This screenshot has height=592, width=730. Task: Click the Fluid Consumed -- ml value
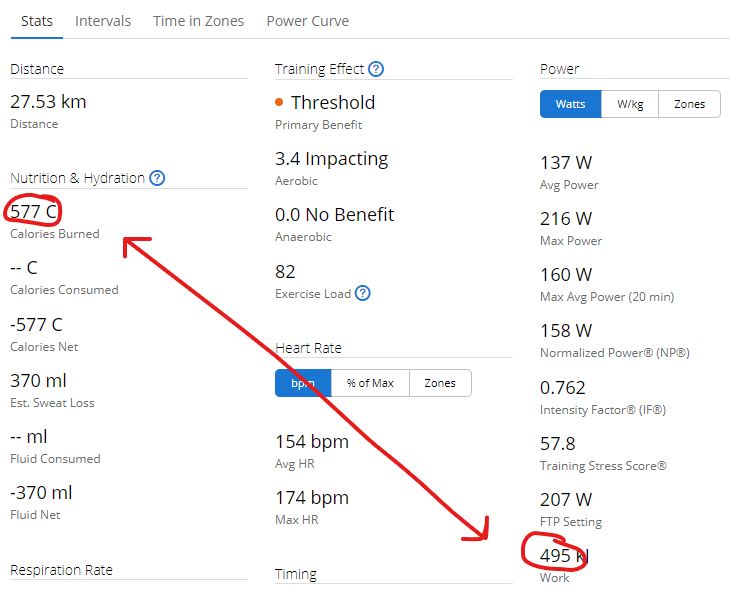(29, 437)
